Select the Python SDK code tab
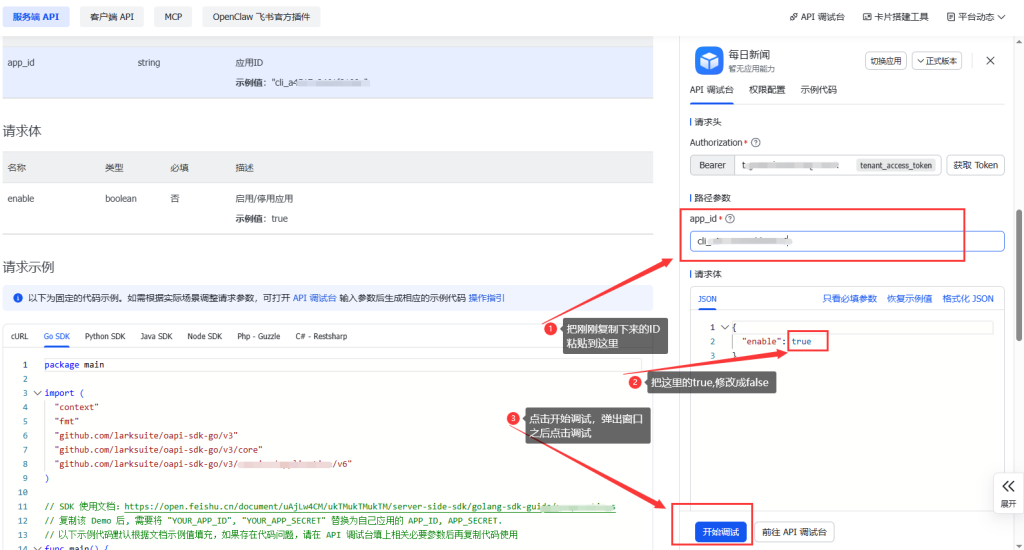 point(104,337)
